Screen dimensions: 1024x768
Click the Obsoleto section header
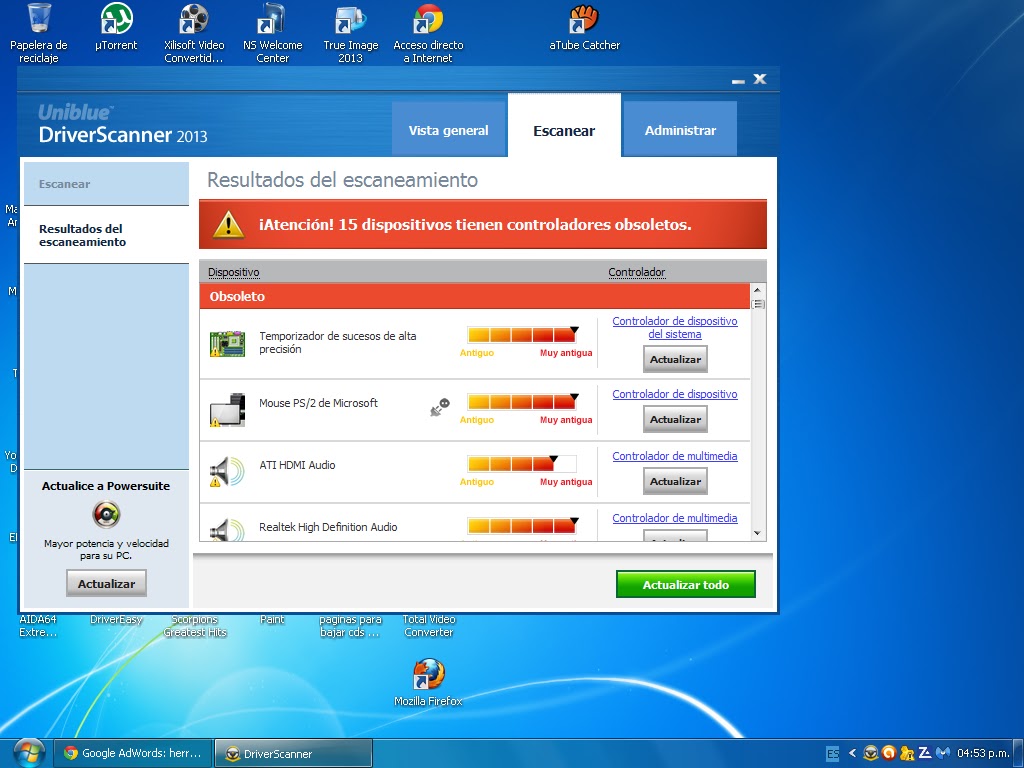coord(475,296)
